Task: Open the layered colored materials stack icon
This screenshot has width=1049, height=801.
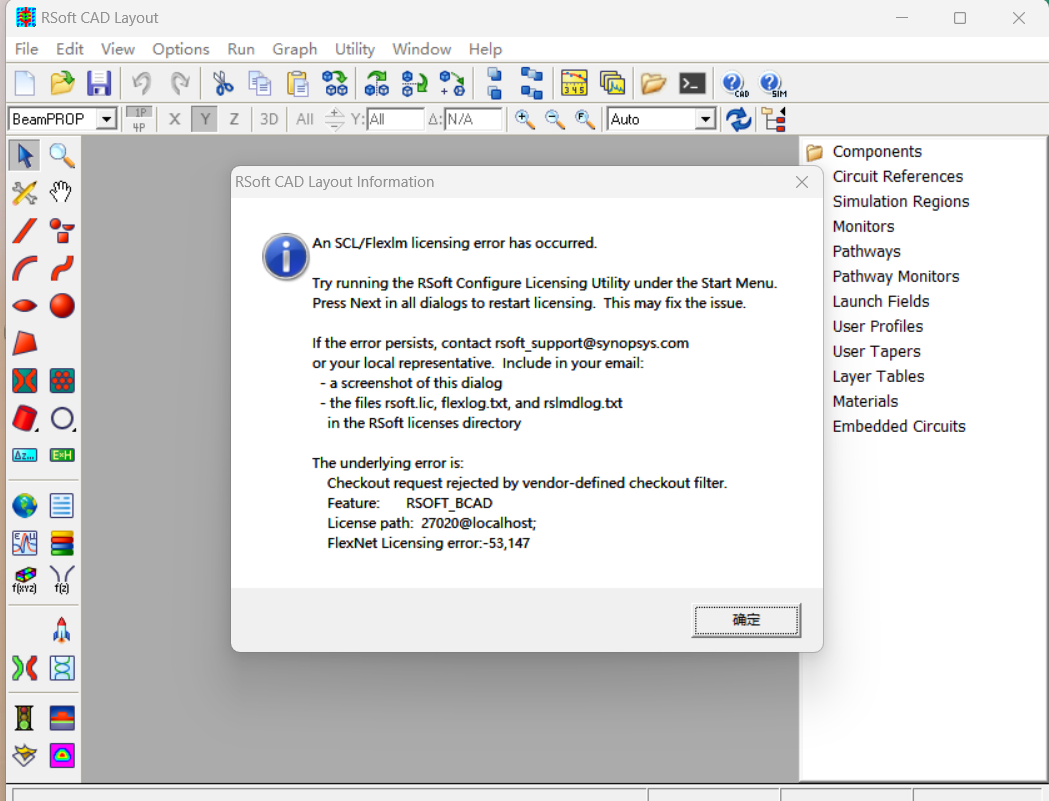Action: (62, 543)
